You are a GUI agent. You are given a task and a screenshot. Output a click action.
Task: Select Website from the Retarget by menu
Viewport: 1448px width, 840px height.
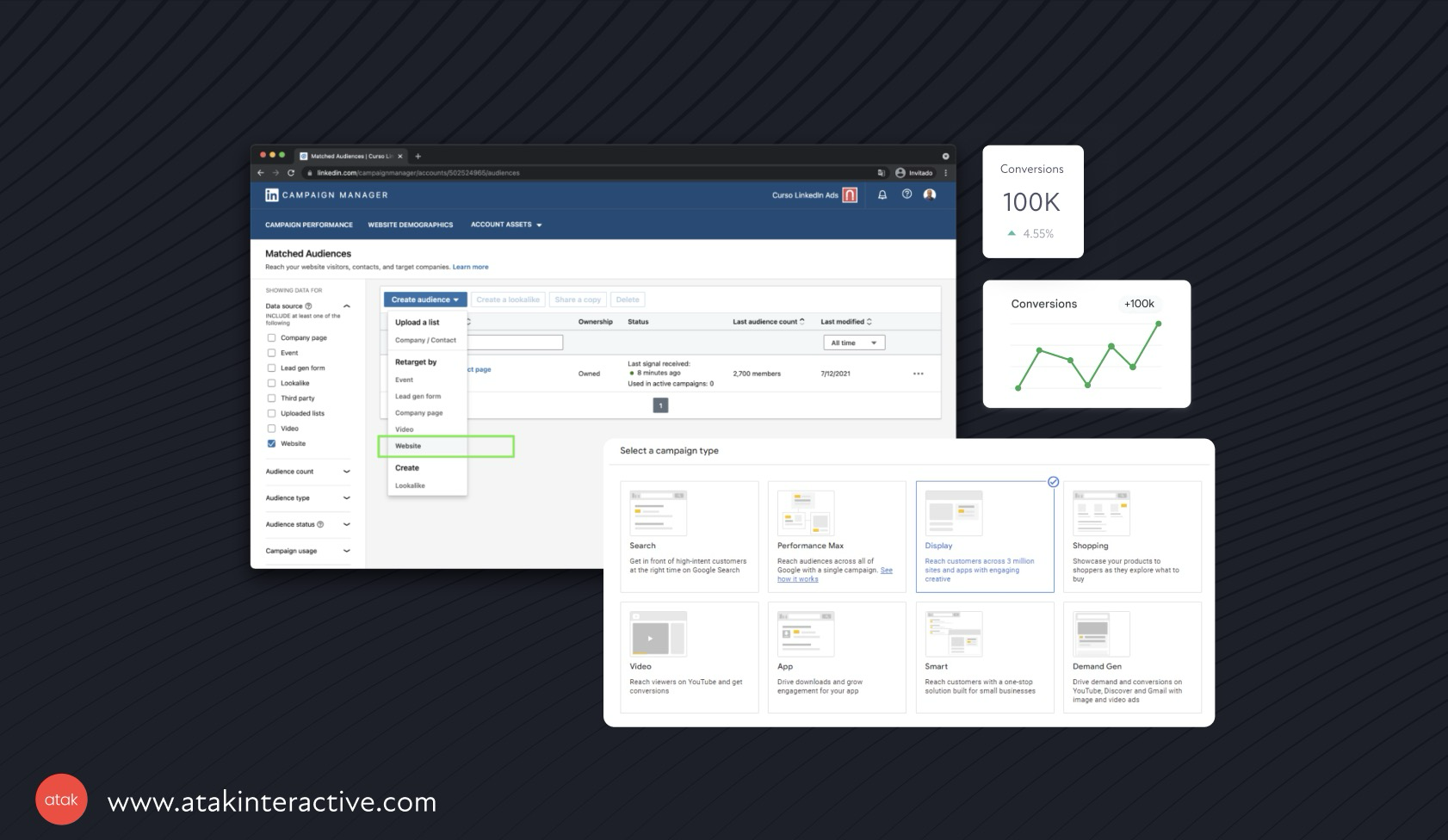point(409,446)
